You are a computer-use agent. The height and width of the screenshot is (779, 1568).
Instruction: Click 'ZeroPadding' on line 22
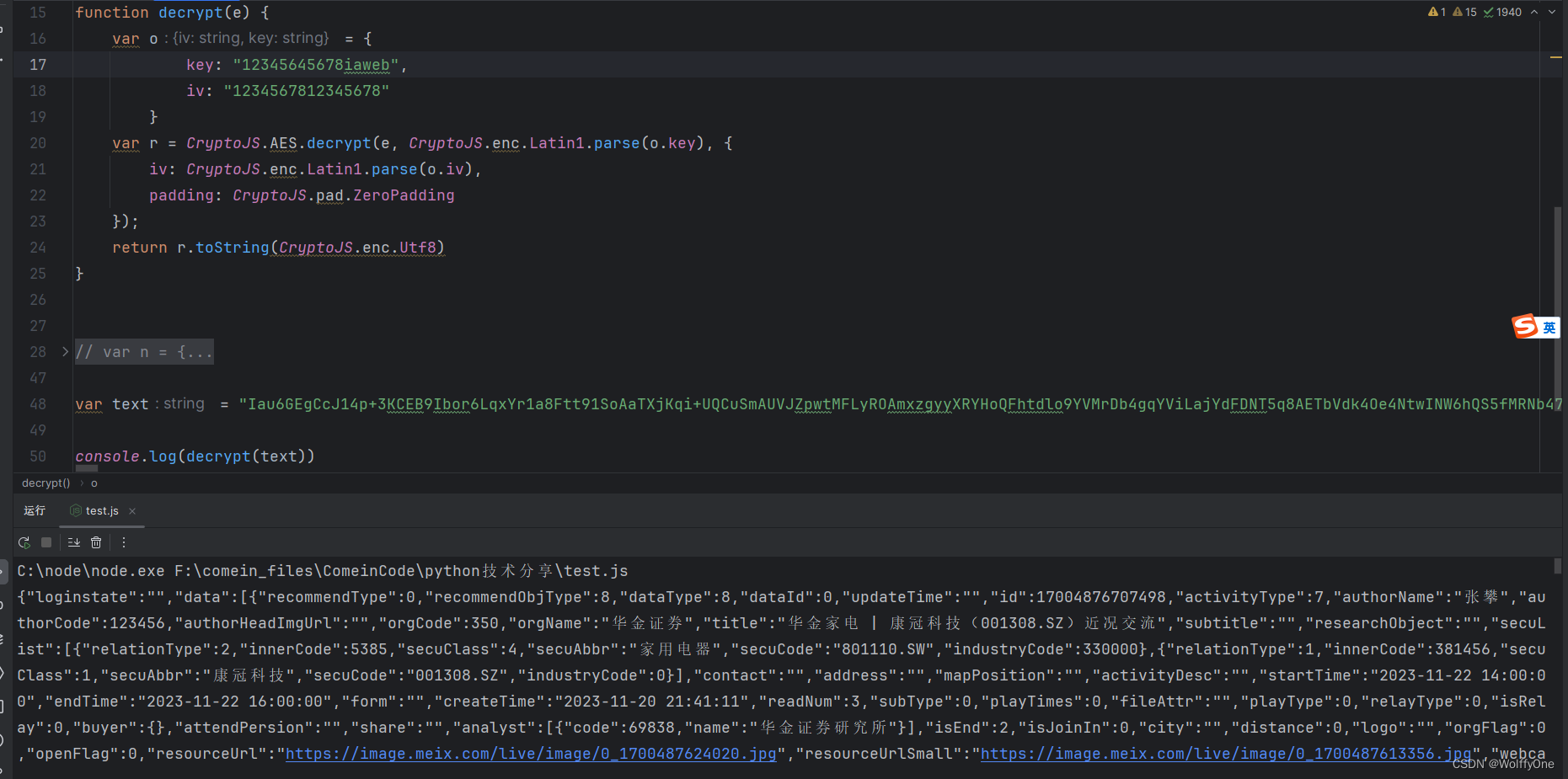(404, 195)
